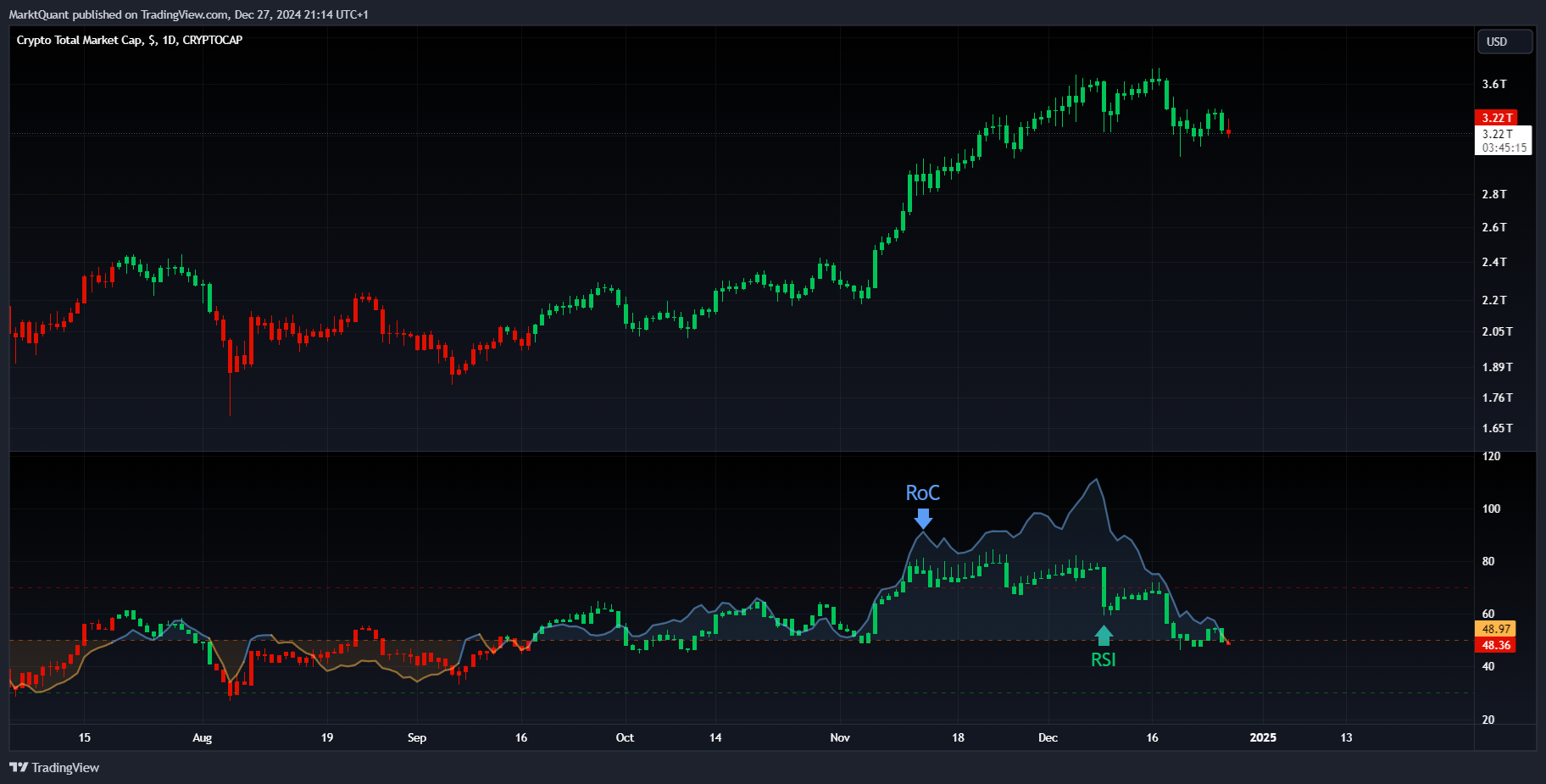
Task: Click the red 48.36 indicator value
Action: (x=1495, y=645)
